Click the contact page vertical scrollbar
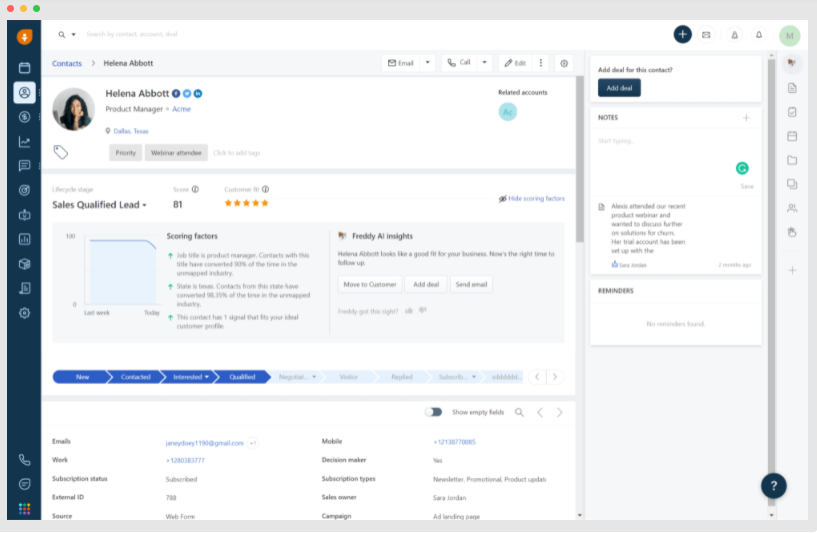 pos(579,159)
